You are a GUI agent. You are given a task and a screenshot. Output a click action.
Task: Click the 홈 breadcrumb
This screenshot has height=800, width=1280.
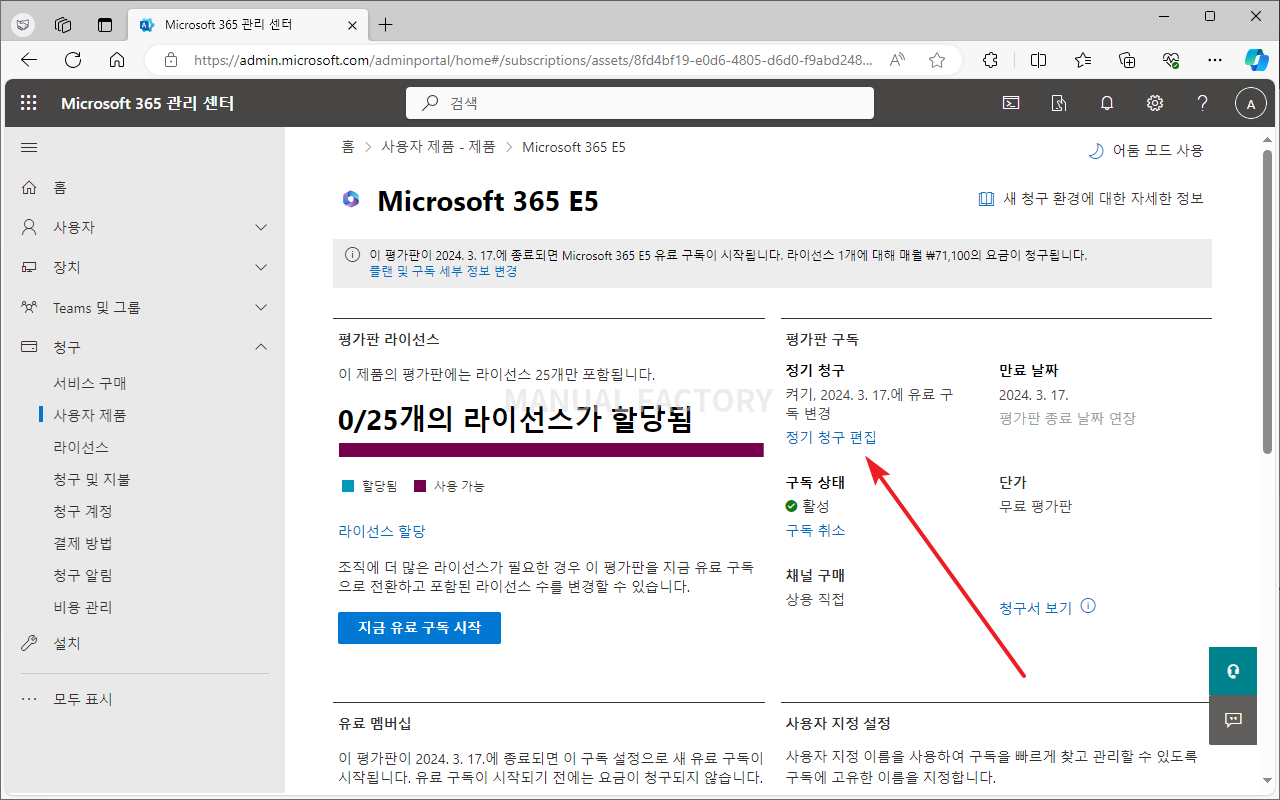click(x=348, y=147)
